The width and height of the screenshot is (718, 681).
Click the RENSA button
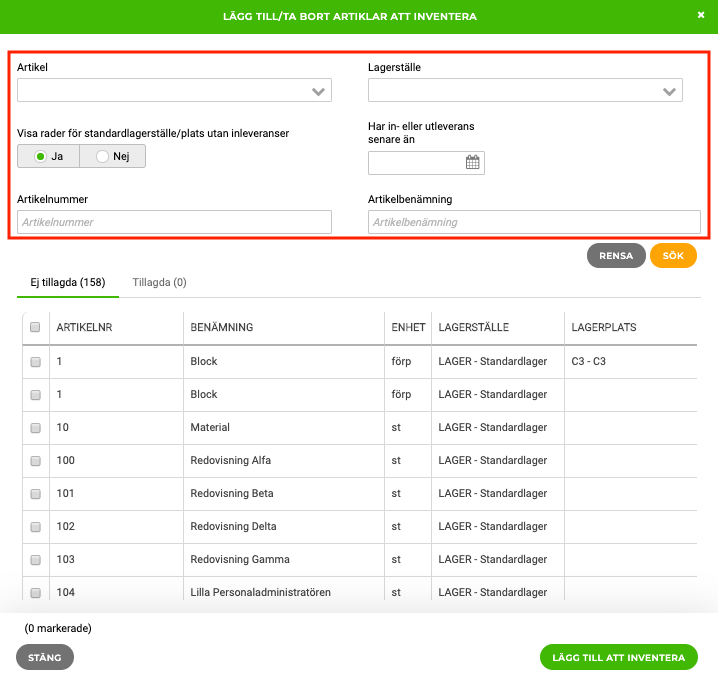click(616, 256)
